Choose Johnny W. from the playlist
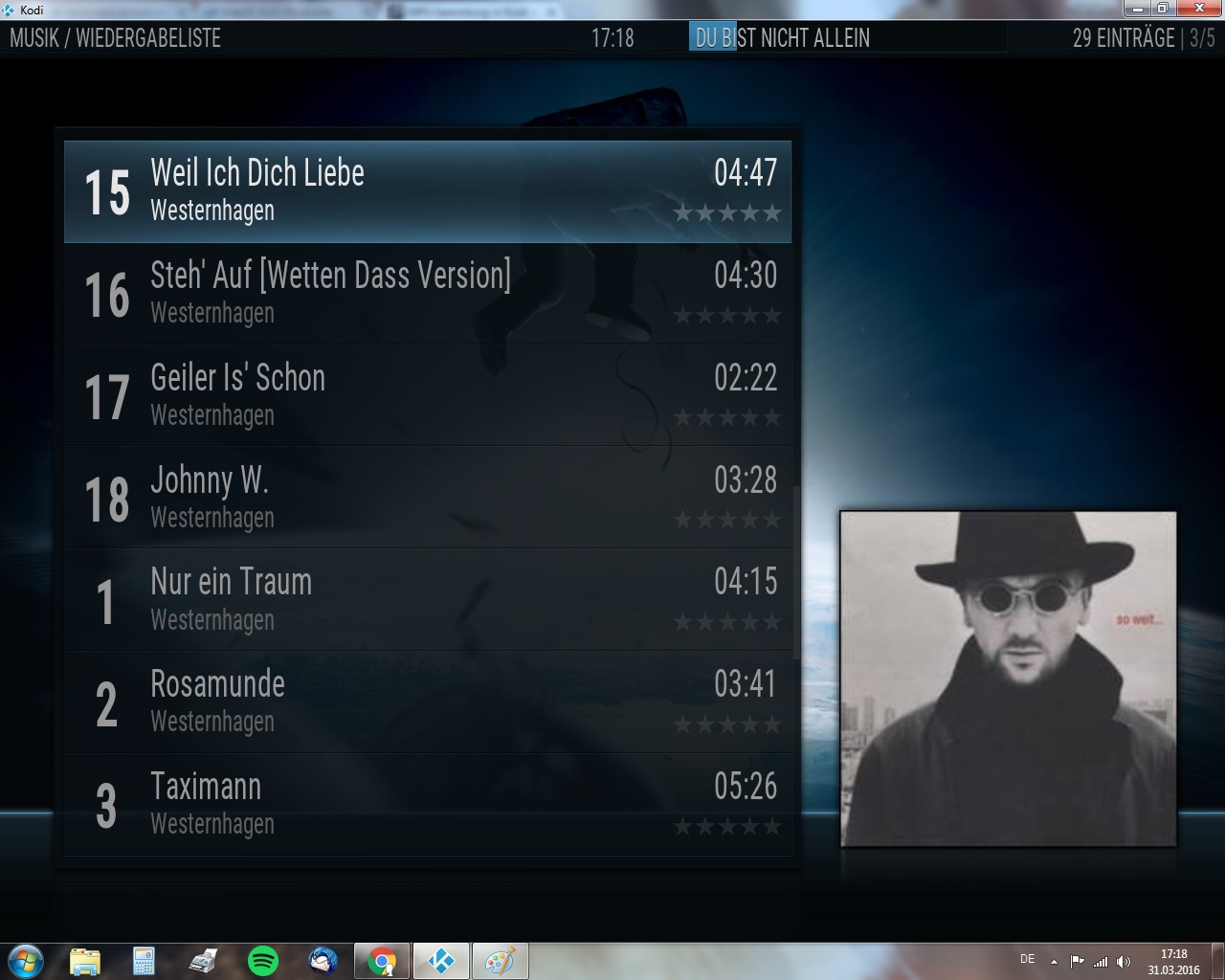This screenshot has height=980, width=1225. coord(427,498)
